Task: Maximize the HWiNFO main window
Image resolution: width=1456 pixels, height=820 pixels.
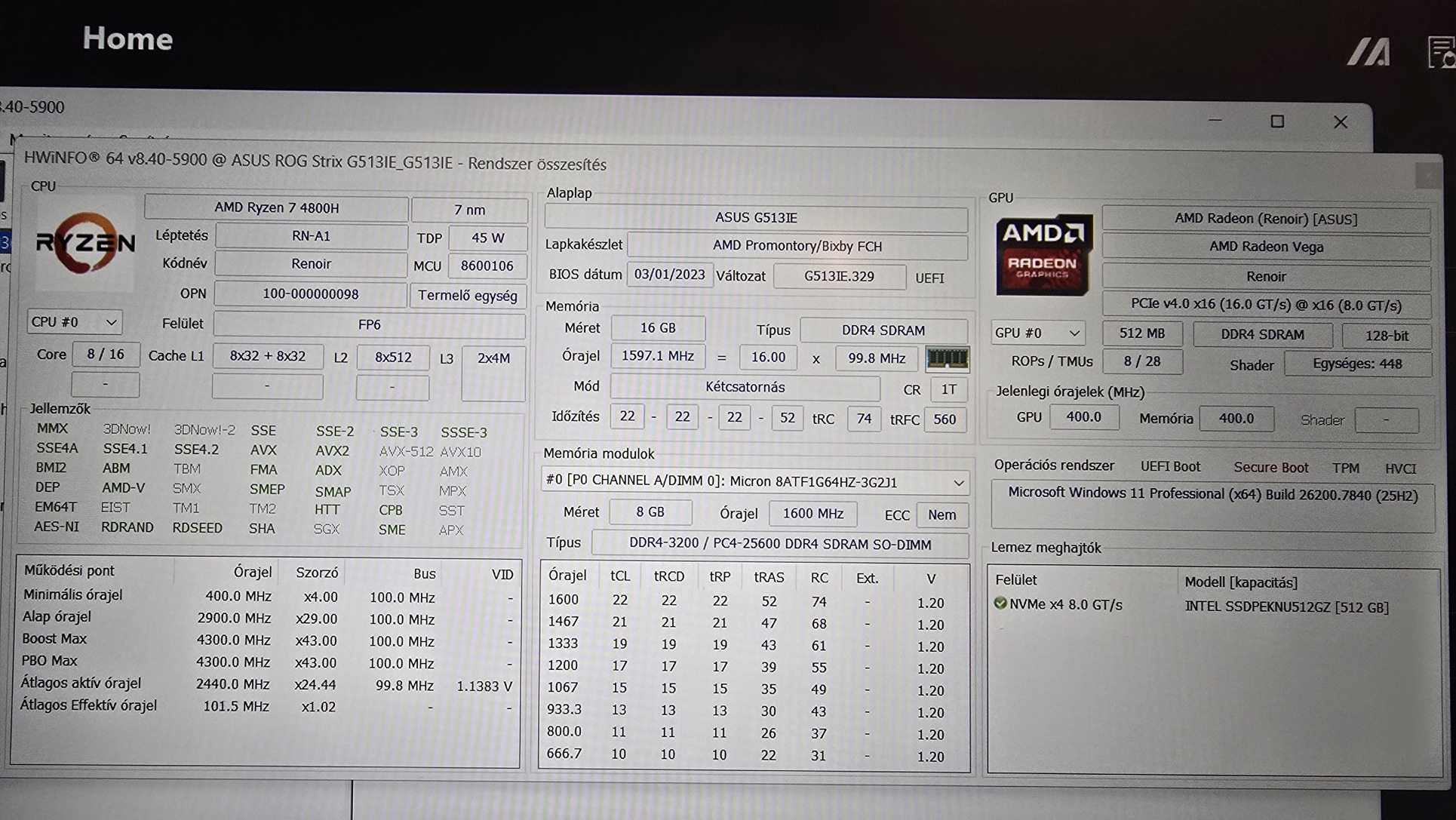Action: pos(1276,121)
